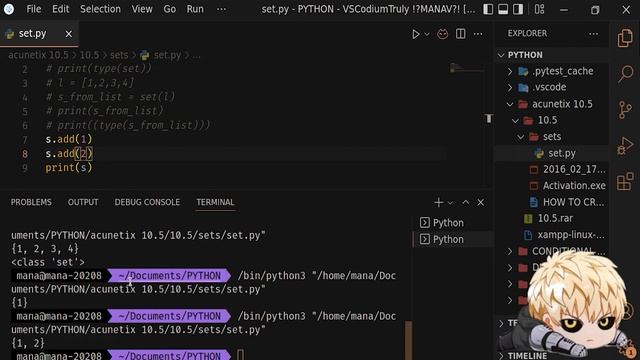Show more menu items via ellipsis
Viewport: 640px width, 360px height.
[221, 9]
